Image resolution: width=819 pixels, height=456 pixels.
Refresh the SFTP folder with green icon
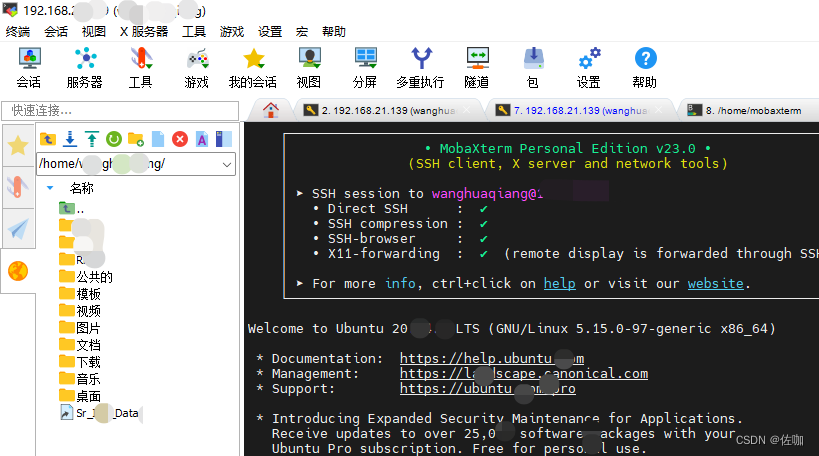coord(114,139)
